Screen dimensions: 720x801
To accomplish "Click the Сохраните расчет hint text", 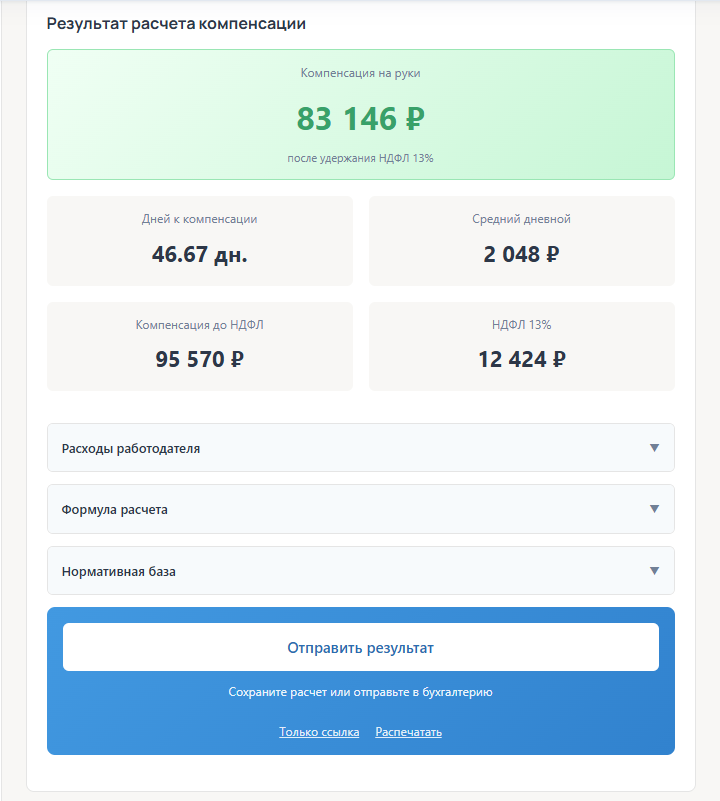I will point(360,692).
